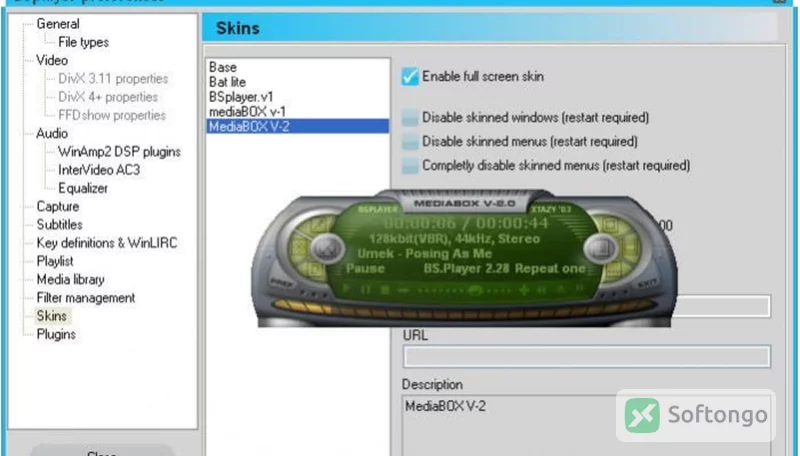Click inside the Description text box
The width and height of the screenshot is (800, 456).
coord(587,426)
